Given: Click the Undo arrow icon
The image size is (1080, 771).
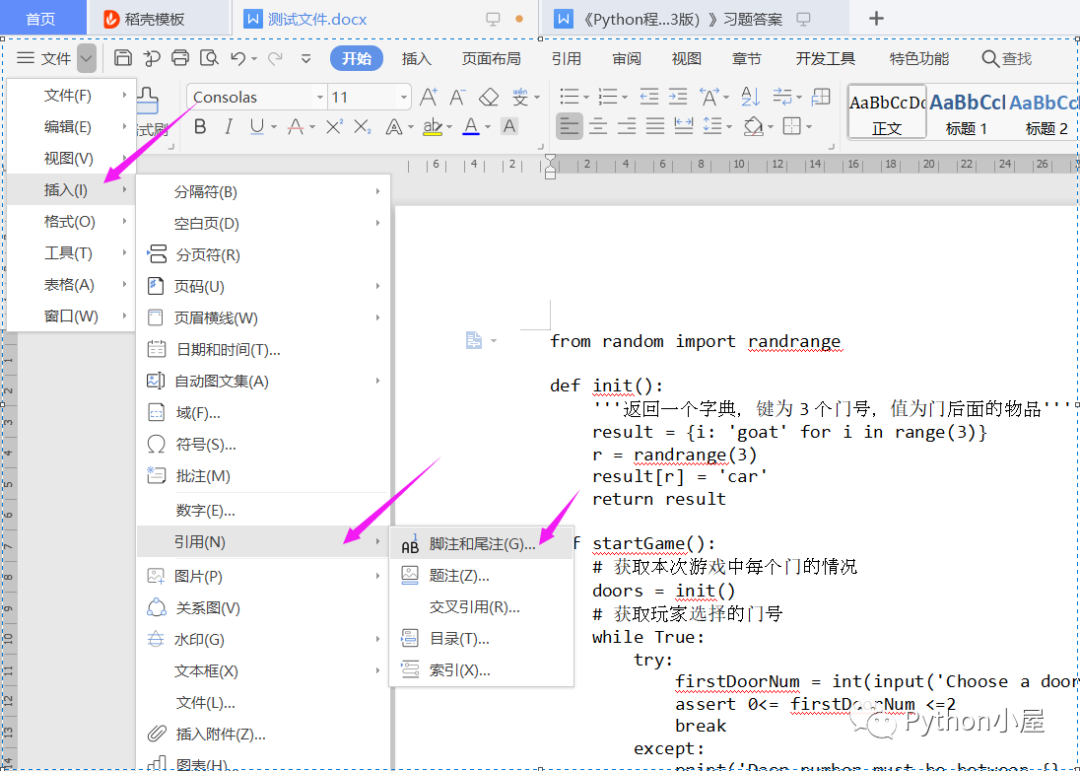Looking at the screenshot, I should pos(238,59).
